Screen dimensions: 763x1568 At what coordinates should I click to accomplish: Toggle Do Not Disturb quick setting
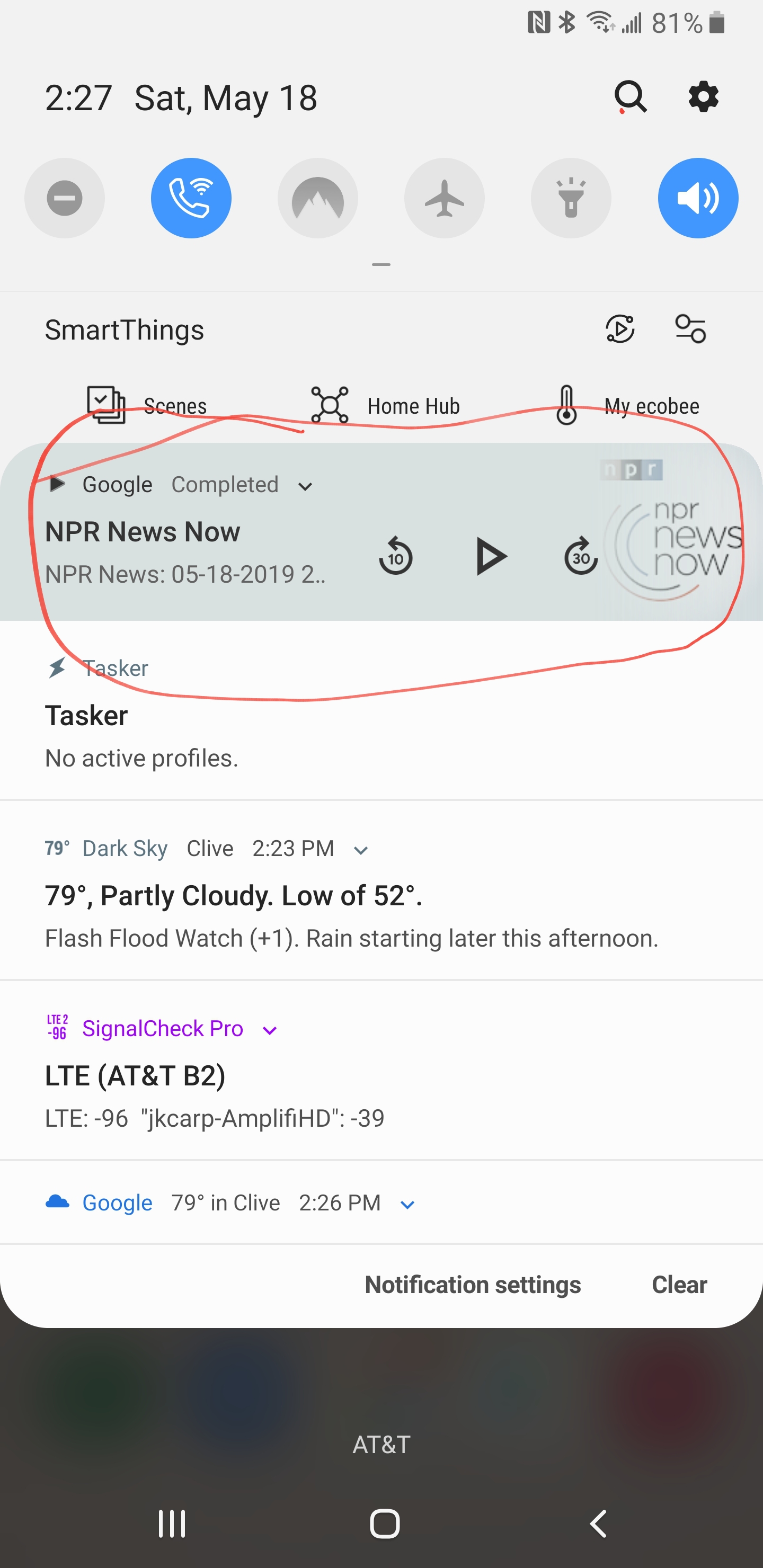[x=65, y=199]
